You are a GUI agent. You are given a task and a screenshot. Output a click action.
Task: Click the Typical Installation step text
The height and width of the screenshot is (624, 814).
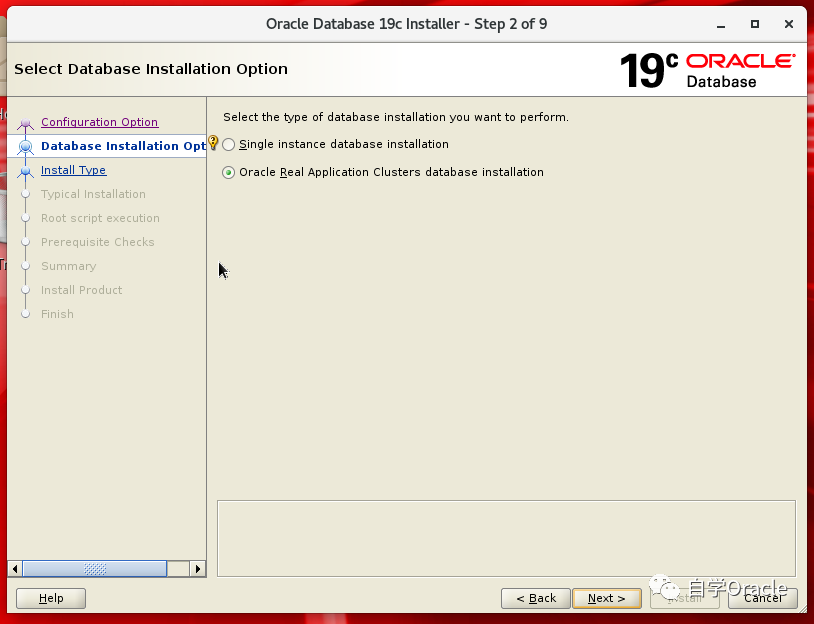coord(93,194)
